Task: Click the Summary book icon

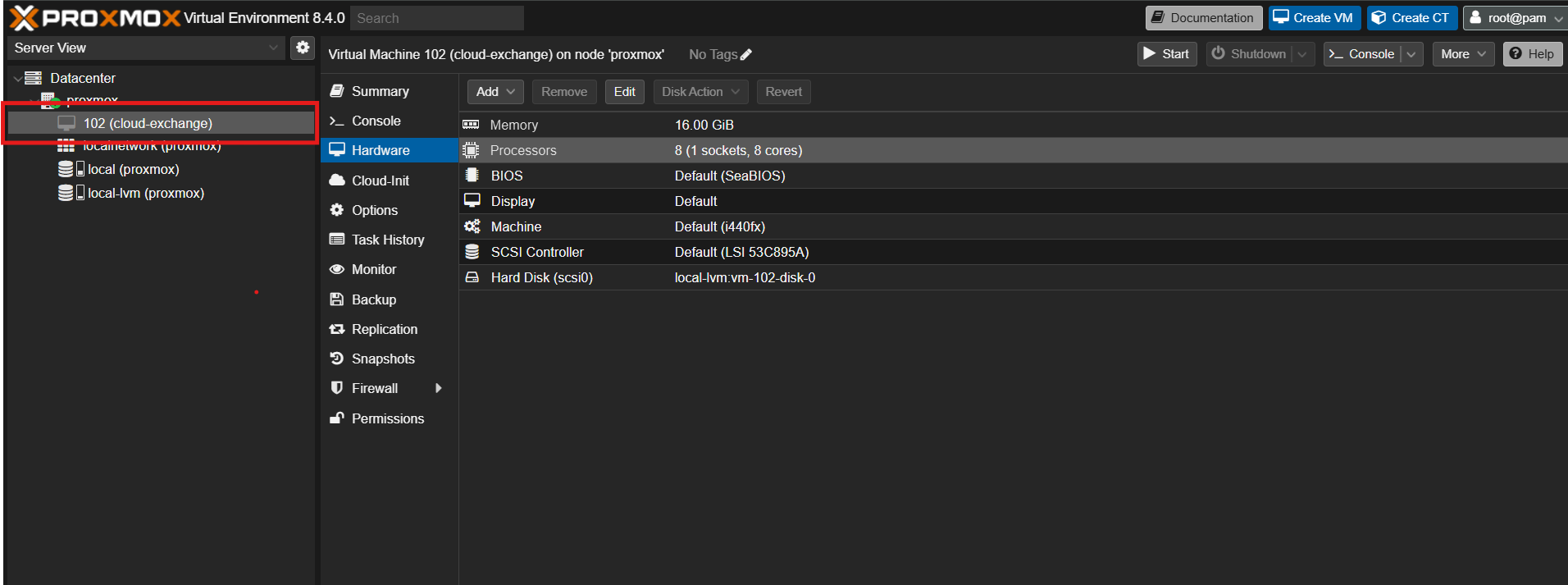Action: pyautogui.click(x=336, y=91)
